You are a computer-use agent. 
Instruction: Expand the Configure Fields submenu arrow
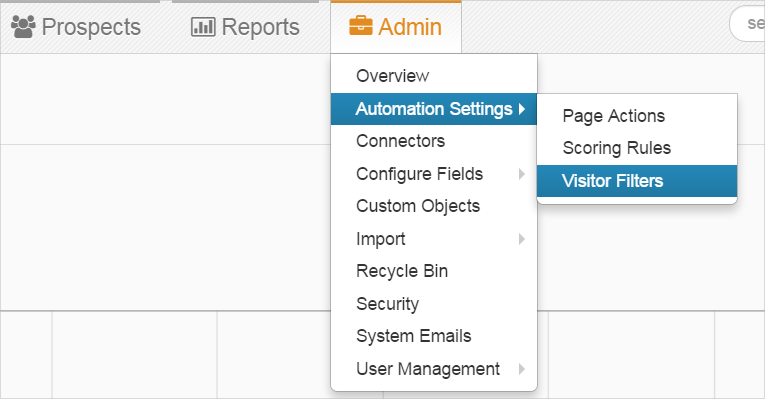point(522,174)
